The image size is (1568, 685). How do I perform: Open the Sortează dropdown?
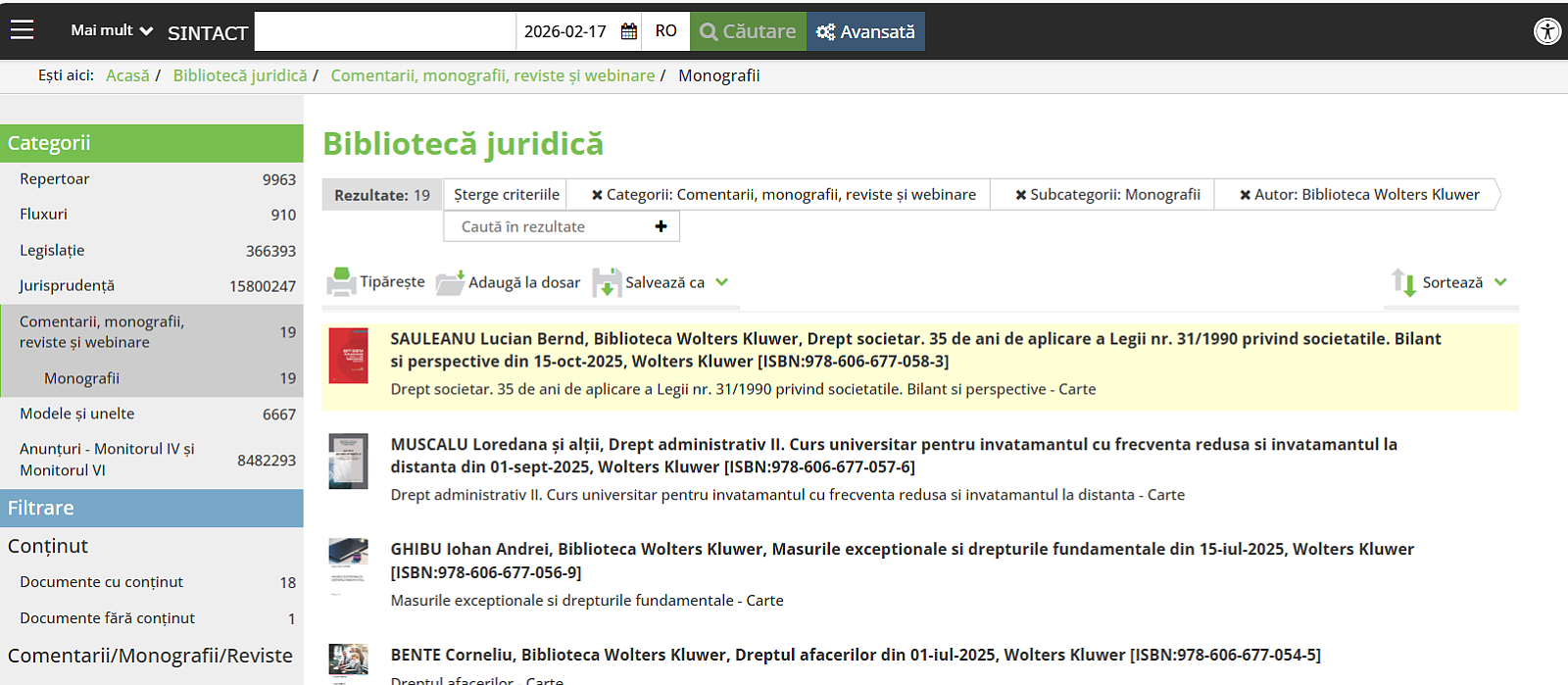click(1450, 282)
